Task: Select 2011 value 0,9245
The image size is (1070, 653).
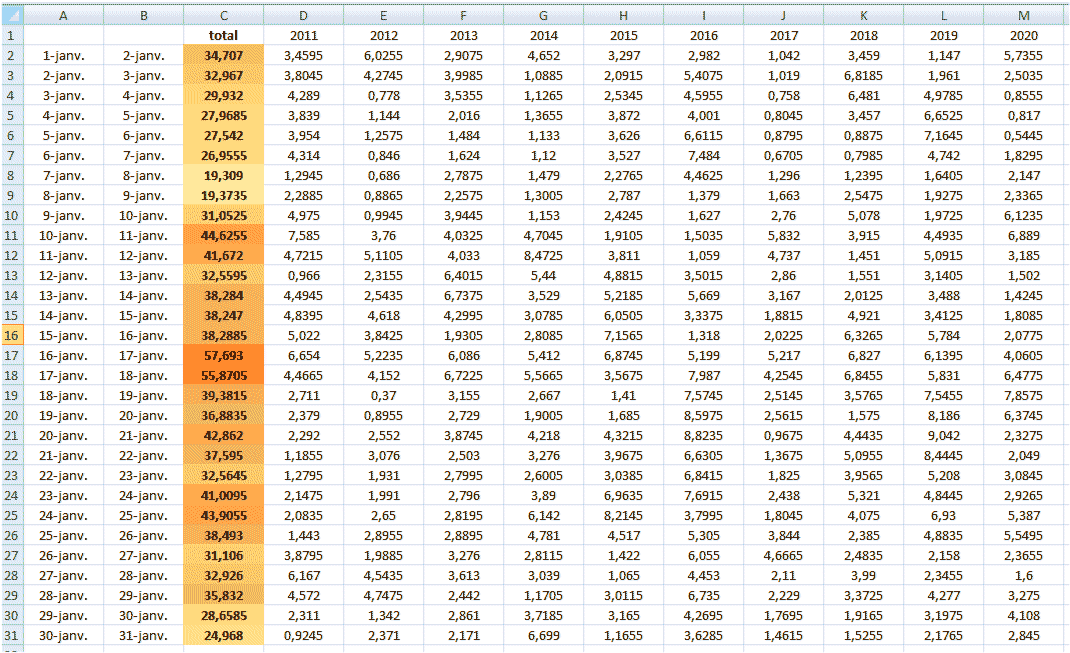Action: coord(304,636)
